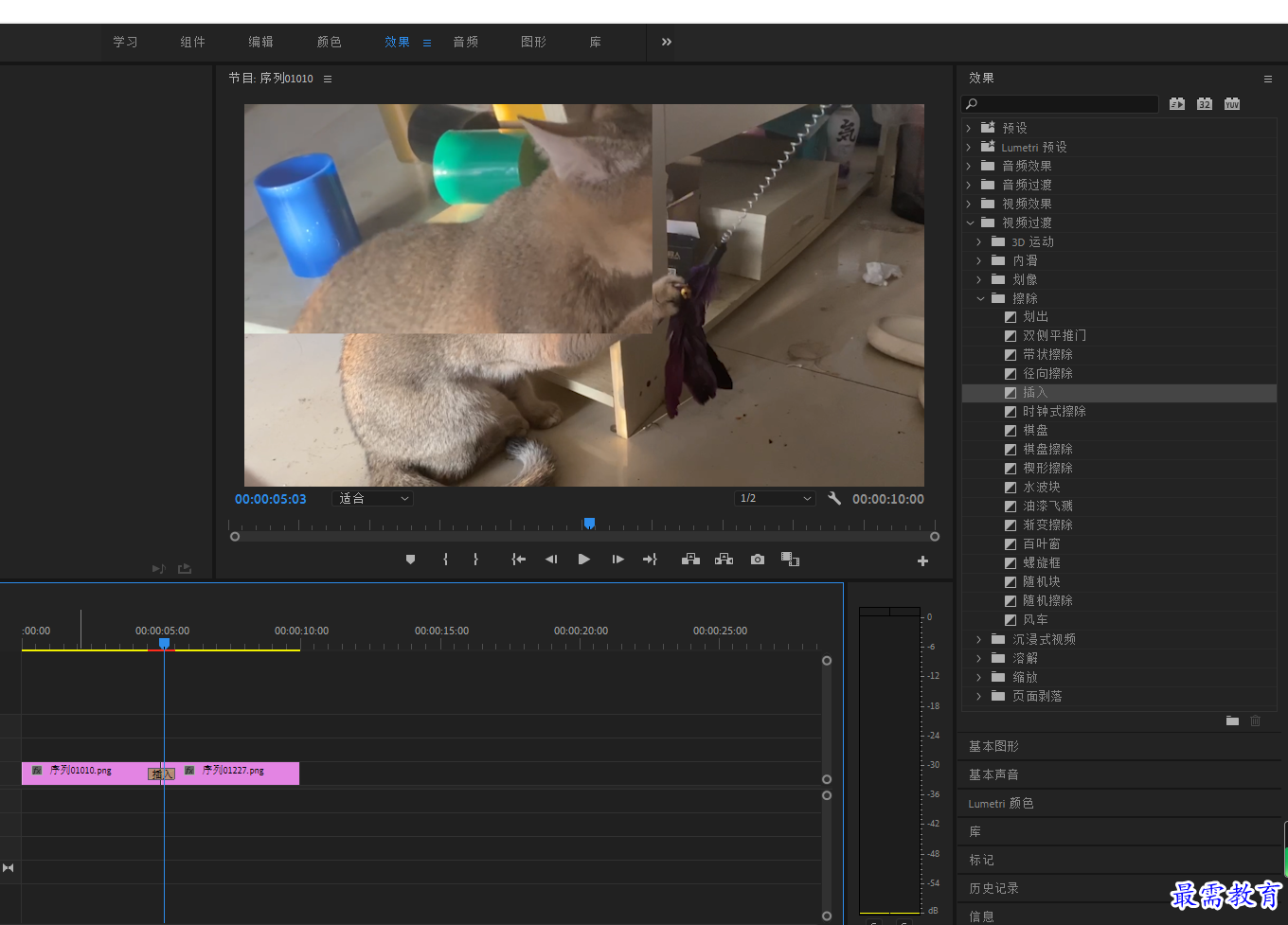Select the 时钟式擦除 transition
Screen dimensions: 1288x925
(1054, 412)
